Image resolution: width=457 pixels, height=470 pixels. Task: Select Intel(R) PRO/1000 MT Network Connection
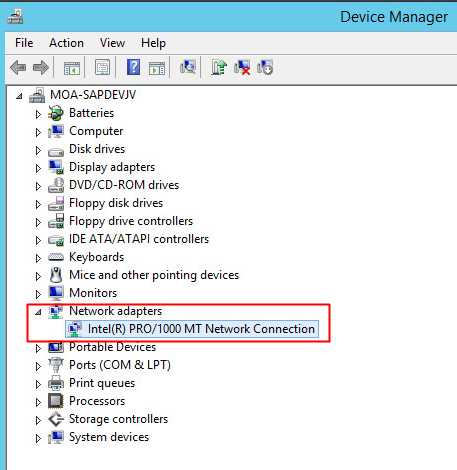click(x=192, y=329)
